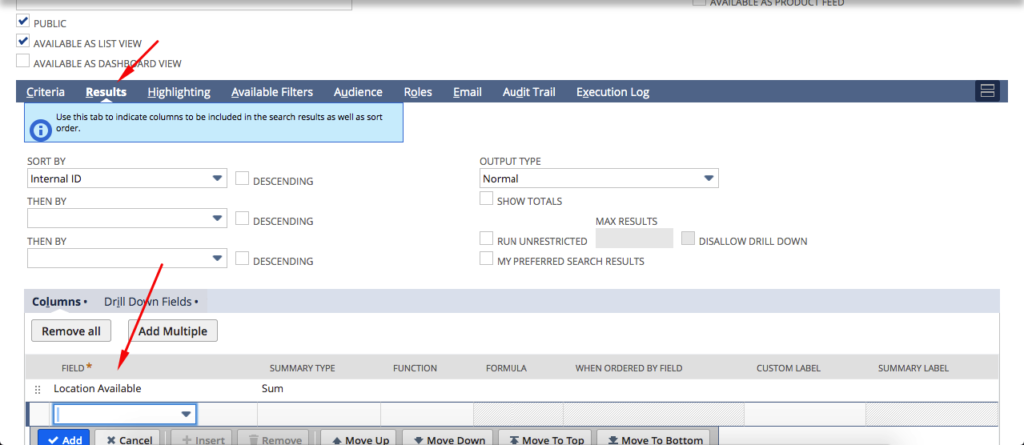Switch to the Criteria tab
1024x445 pixels.
pos(46,92)
